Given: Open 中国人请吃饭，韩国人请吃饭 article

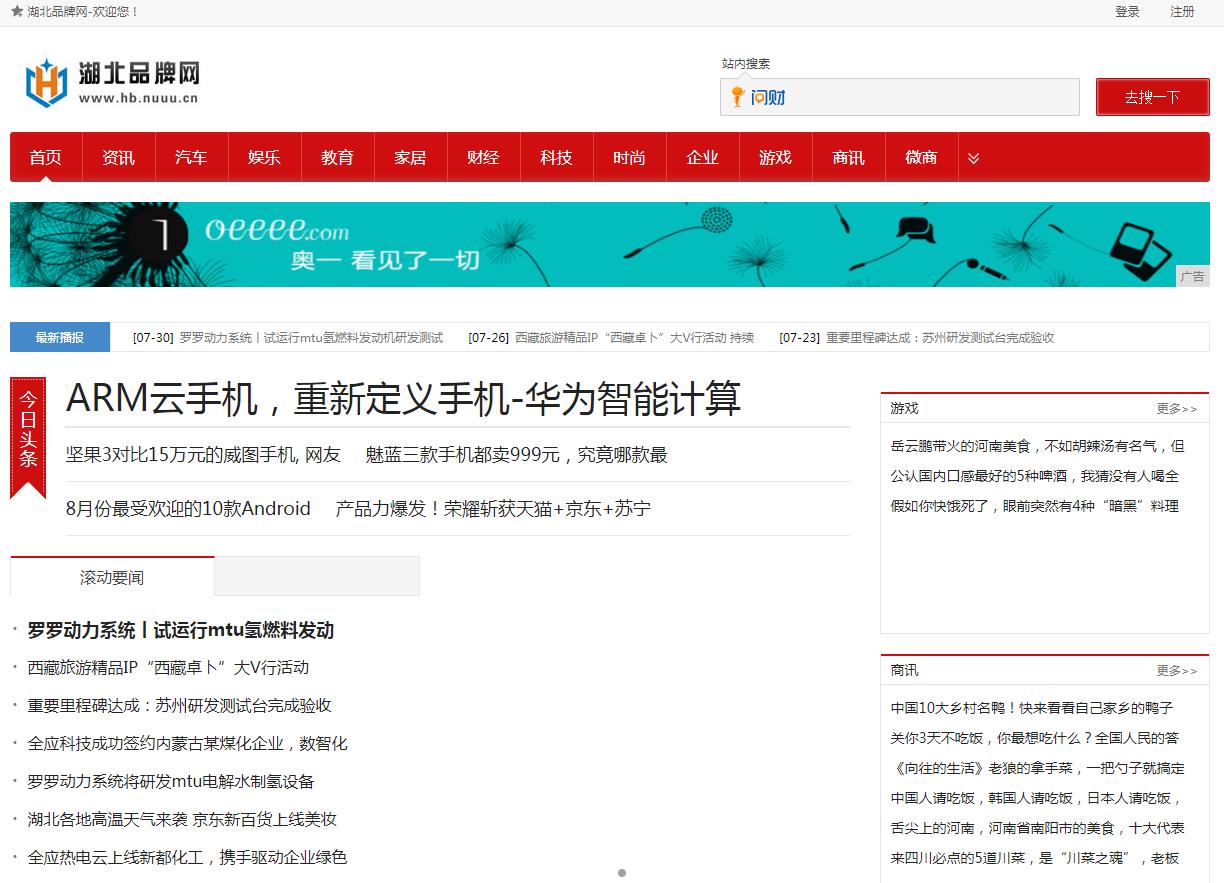Looking at the screenshot, I should 1037,798.
